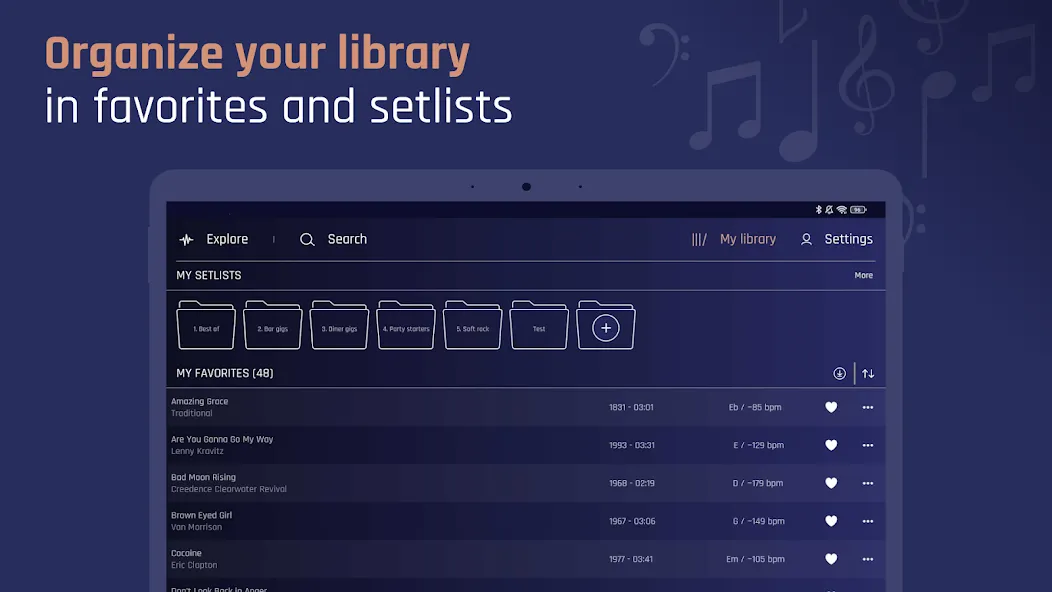Open more options for Amazing Grace
The width and height of the screenshot is (1052, 592).
[867, 407]
